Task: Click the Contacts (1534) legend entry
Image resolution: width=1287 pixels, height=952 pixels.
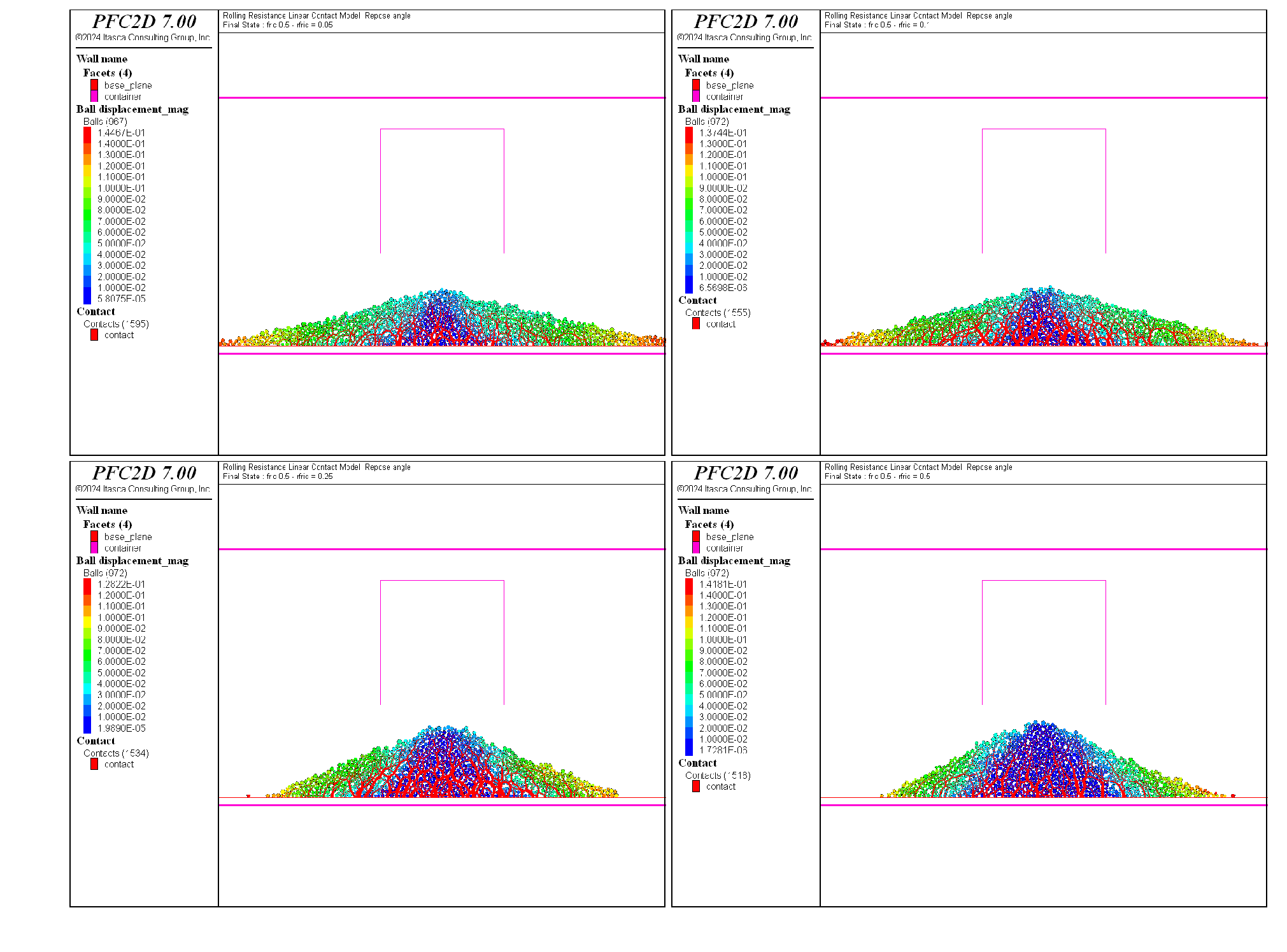Action: pyautogui.click(x=116, y=753)
